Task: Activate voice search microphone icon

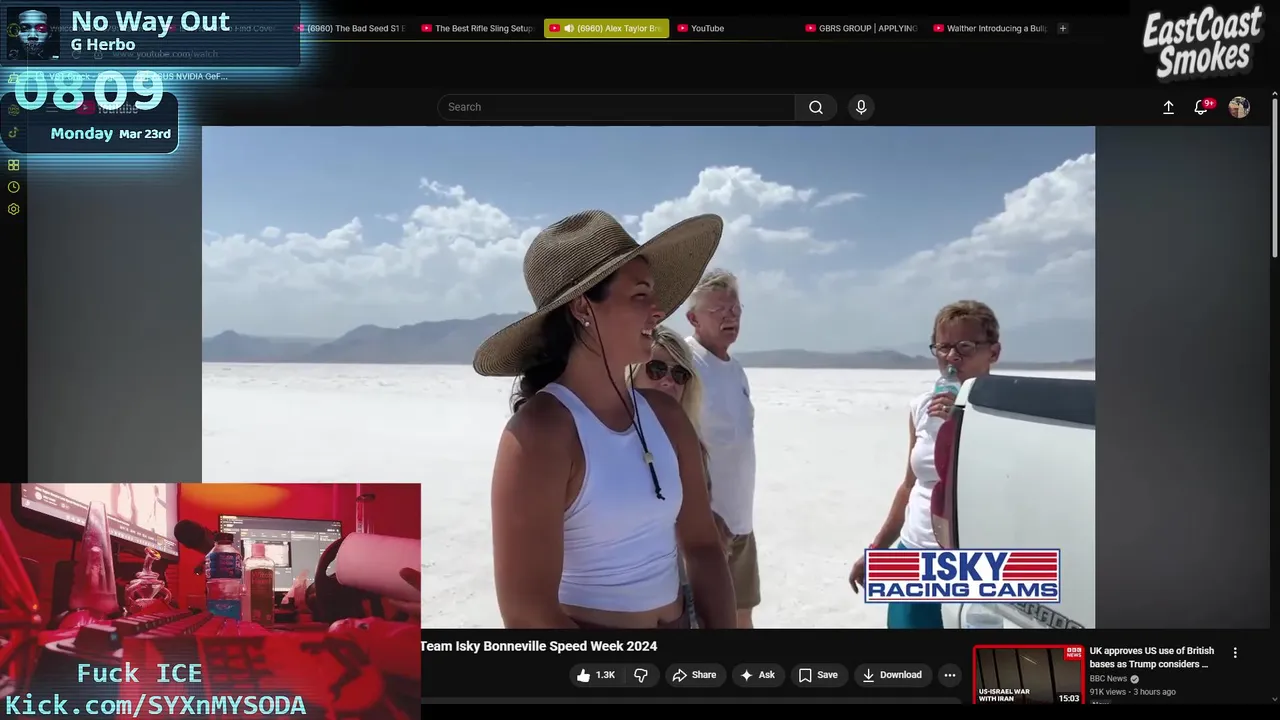Action: (861, 107)
